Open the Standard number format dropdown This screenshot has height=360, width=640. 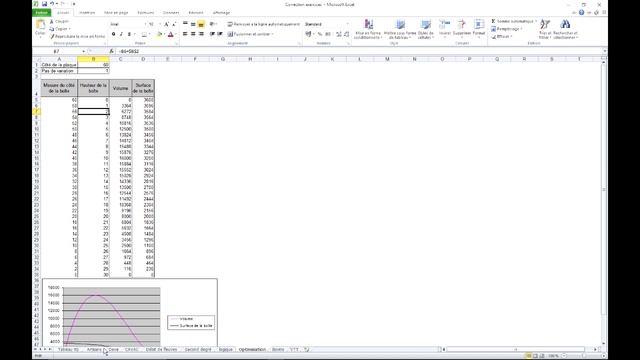[348, 24]
